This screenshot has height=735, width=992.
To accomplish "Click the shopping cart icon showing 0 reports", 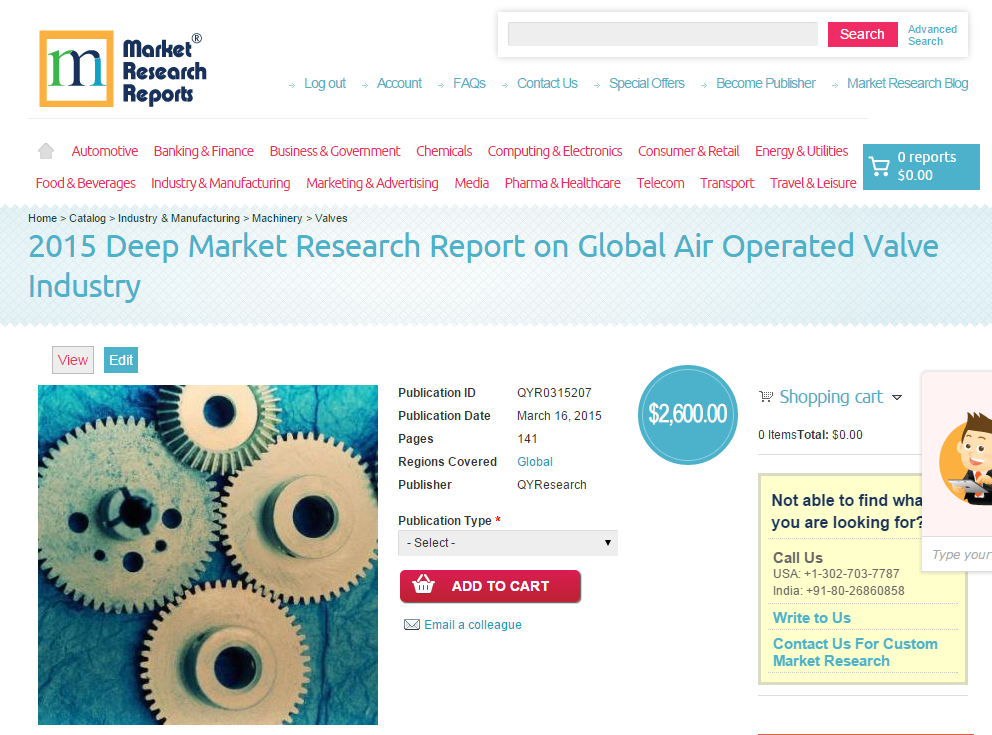I will pos(881,166).
